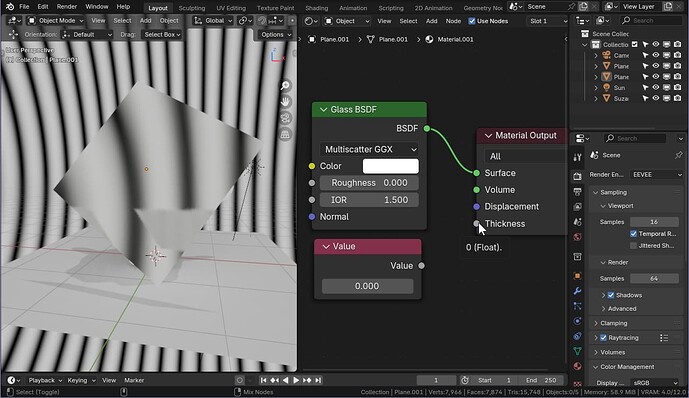Click the Value node 0.000 field
The width and height of the screenshot is (689, 398).
367,286
